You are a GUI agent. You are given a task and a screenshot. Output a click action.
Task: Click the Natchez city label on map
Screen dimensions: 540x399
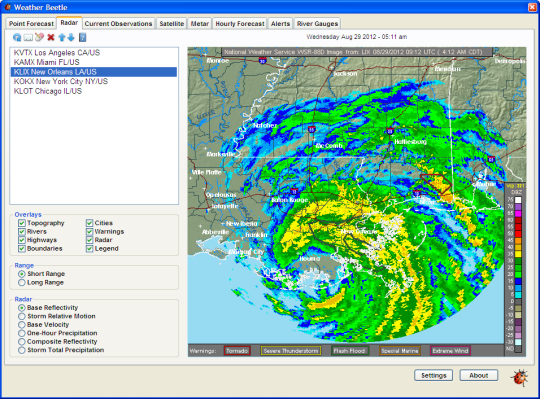(265, 126)
